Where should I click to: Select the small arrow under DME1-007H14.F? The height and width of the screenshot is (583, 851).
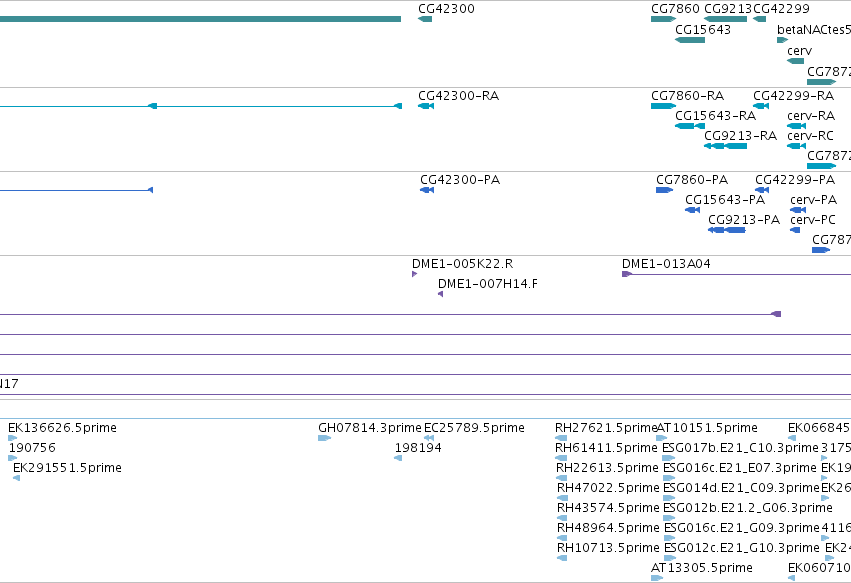[440, 294]
